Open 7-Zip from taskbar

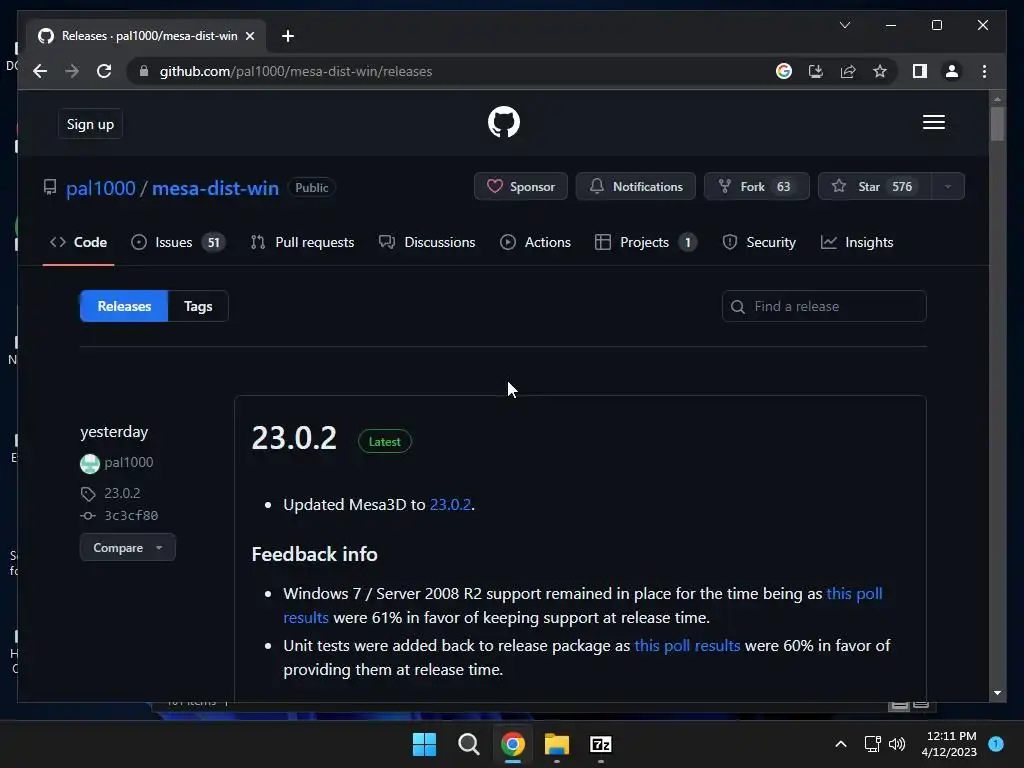click(601, 744)
